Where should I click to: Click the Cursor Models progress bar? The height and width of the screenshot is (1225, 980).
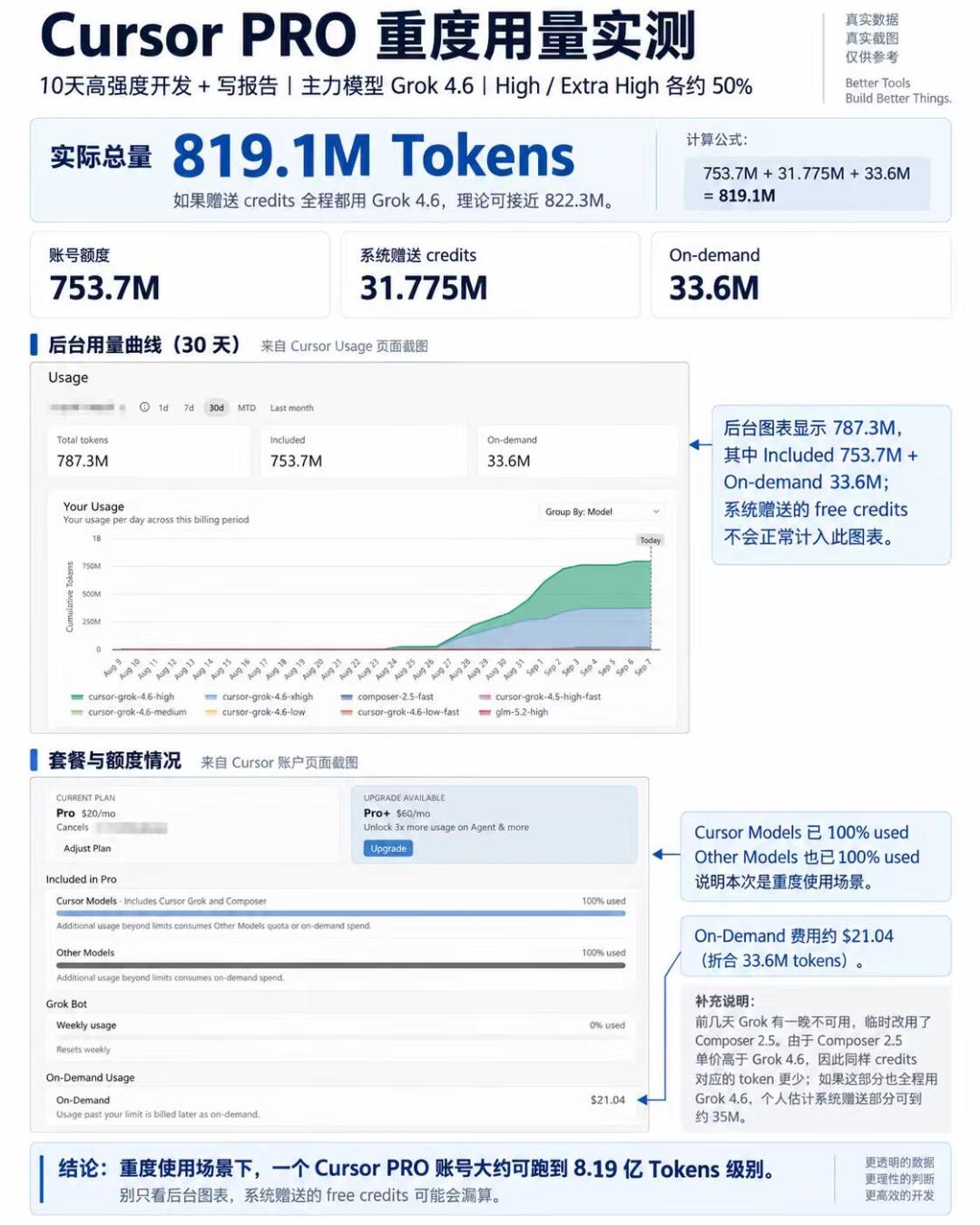340,914
